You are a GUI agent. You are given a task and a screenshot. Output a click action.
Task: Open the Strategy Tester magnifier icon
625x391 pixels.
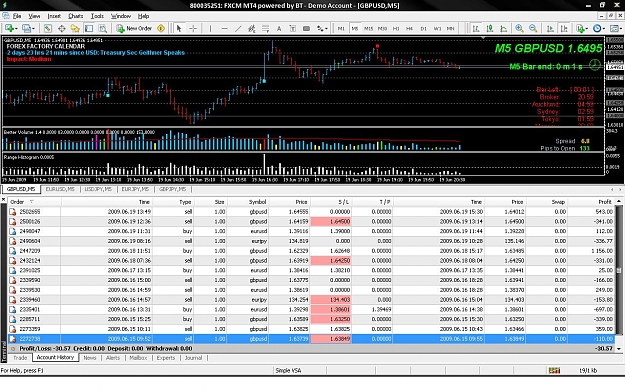coord(102,28)
